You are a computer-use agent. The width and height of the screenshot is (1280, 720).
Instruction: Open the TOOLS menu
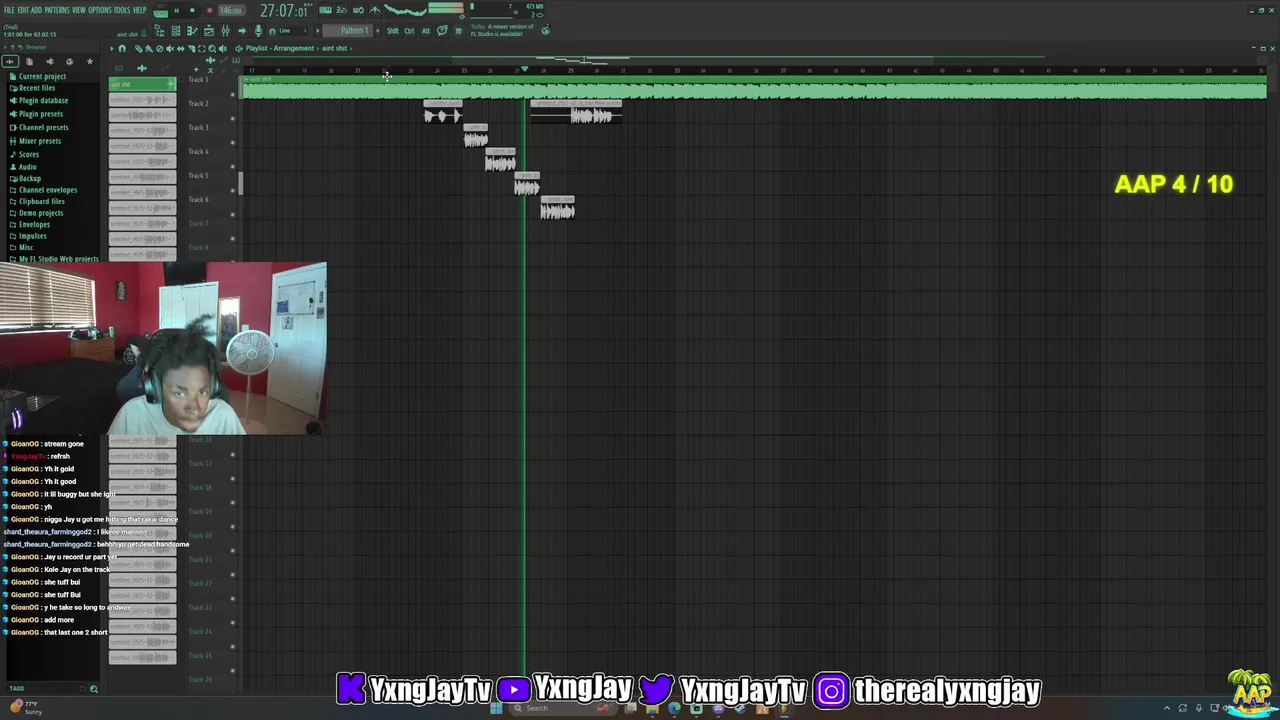coord(122,10)
